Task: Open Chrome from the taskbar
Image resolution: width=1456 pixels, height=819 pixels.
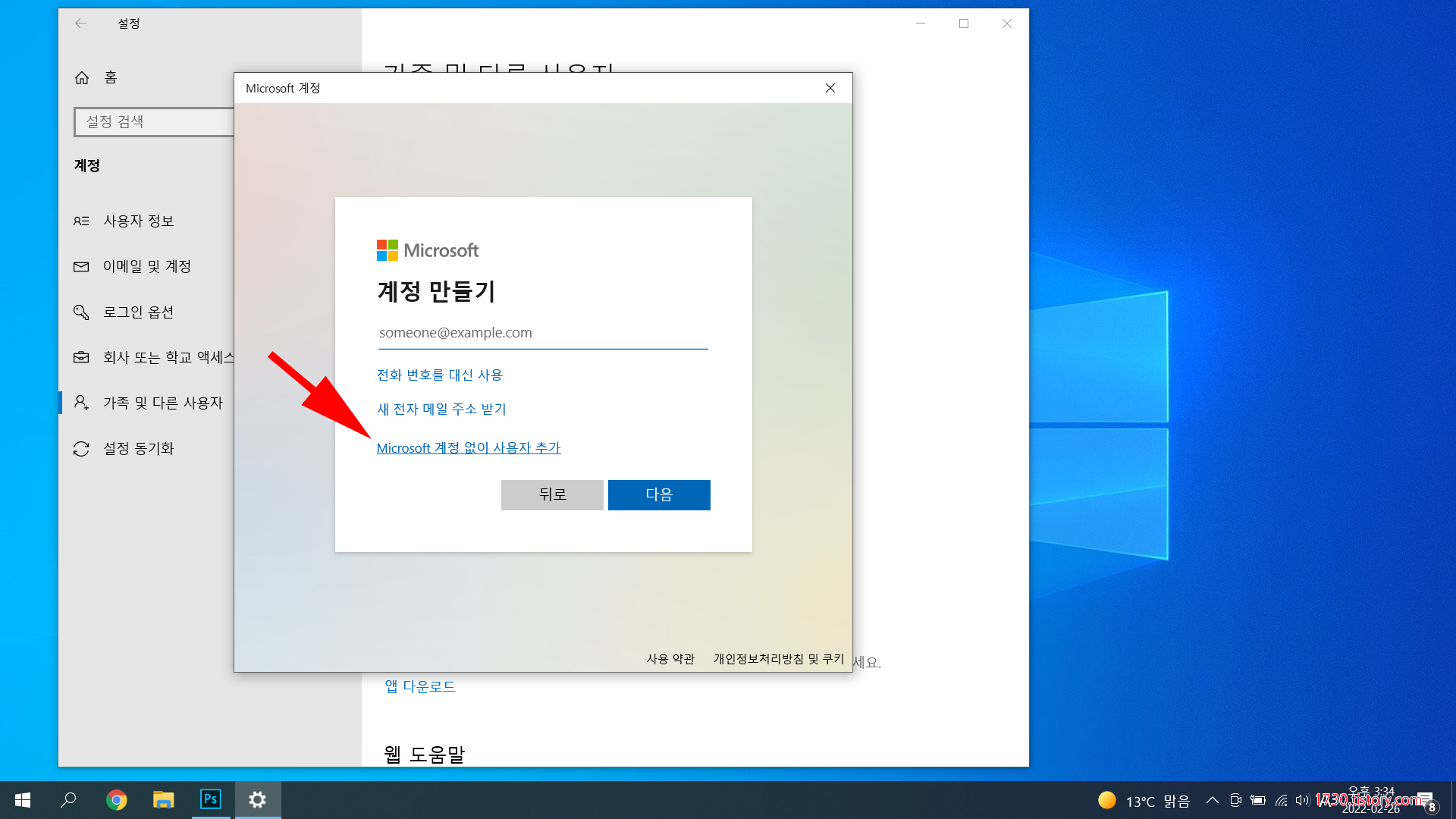Action: [x=116, y=800]
